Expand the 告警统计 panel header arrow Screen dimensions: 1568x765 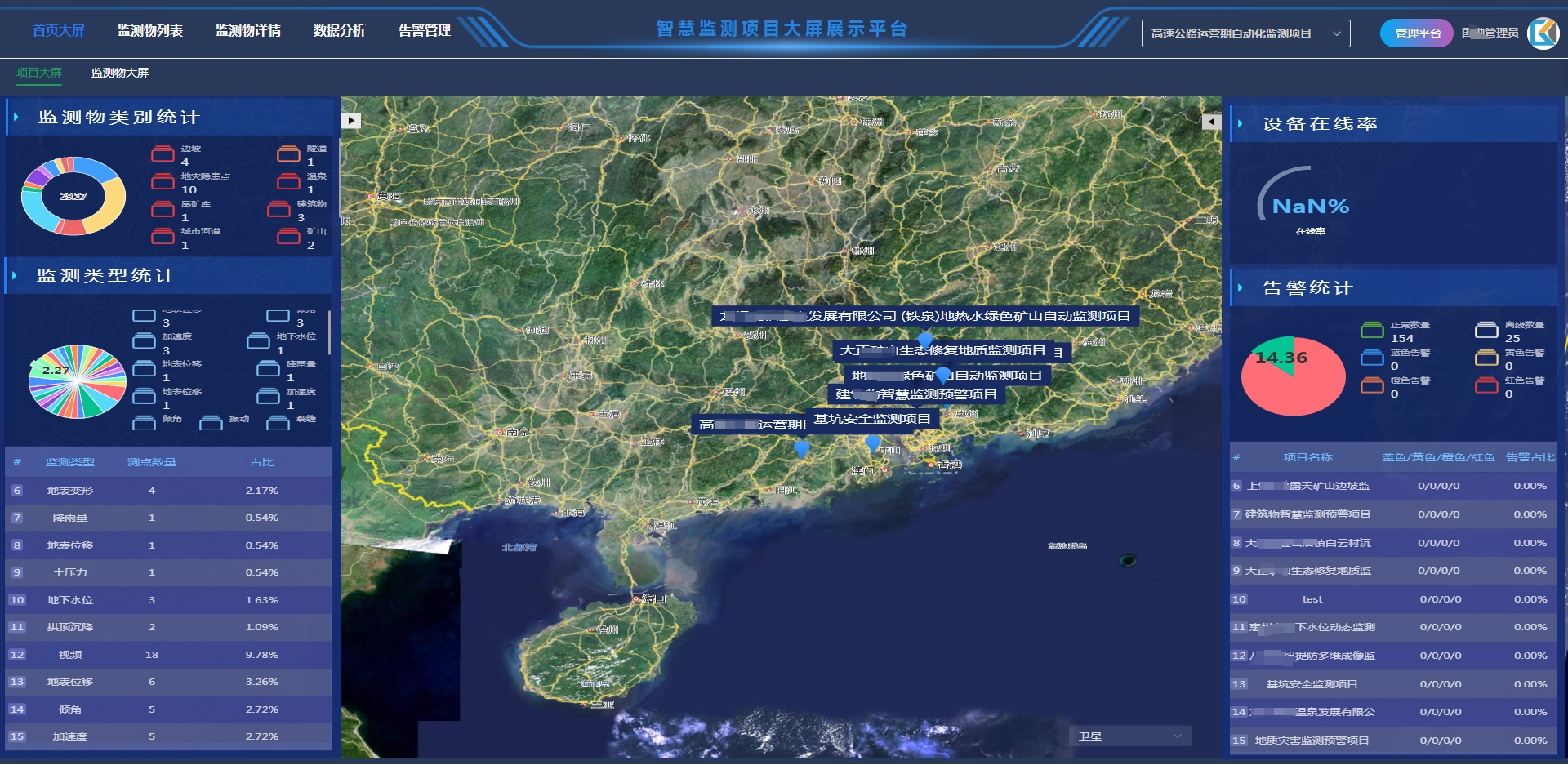coord(1240,288)
